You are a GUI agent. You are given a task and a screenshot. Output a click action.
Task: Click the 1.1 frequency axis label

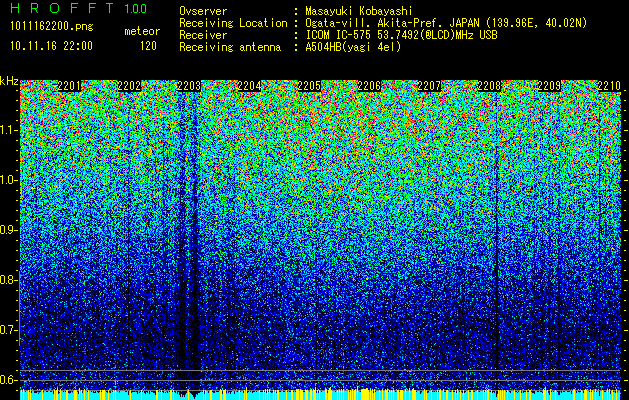point(9,130)
